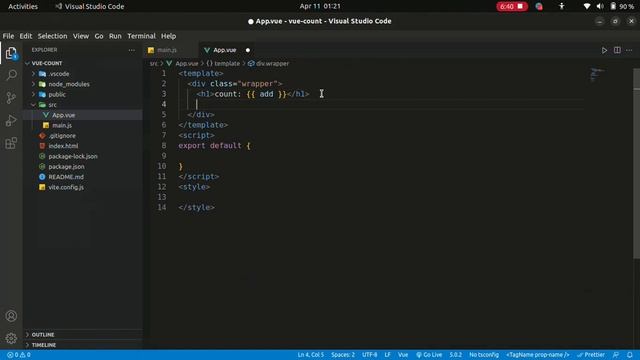Click the UTF-8 encoding setting

click(x=369, y=355)
